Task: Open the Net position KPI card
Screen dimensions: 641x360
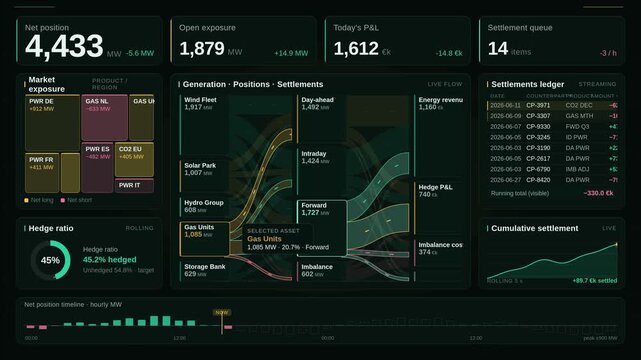Action: [x=89, y=41]
